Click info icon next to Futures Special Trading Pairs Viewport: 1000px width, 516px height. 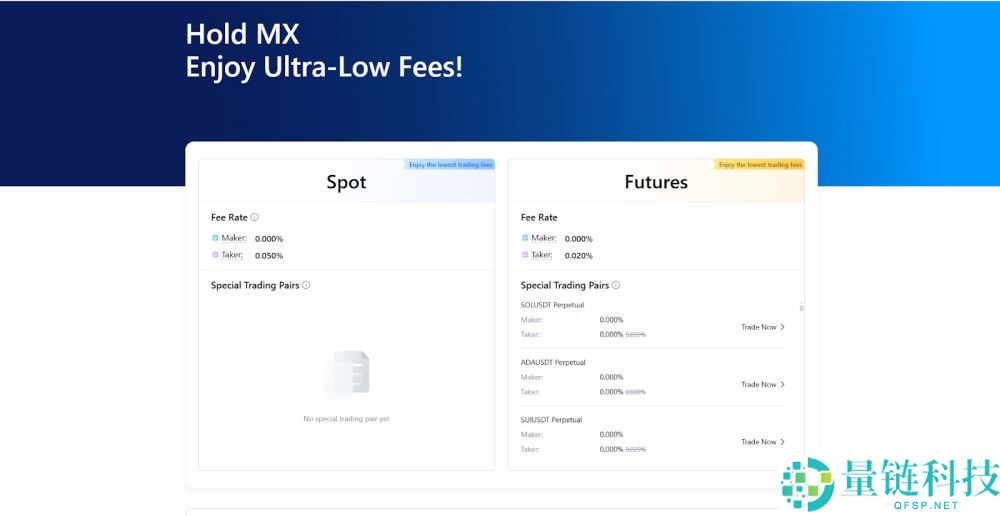pyautogui.click(x=616, y=285)
